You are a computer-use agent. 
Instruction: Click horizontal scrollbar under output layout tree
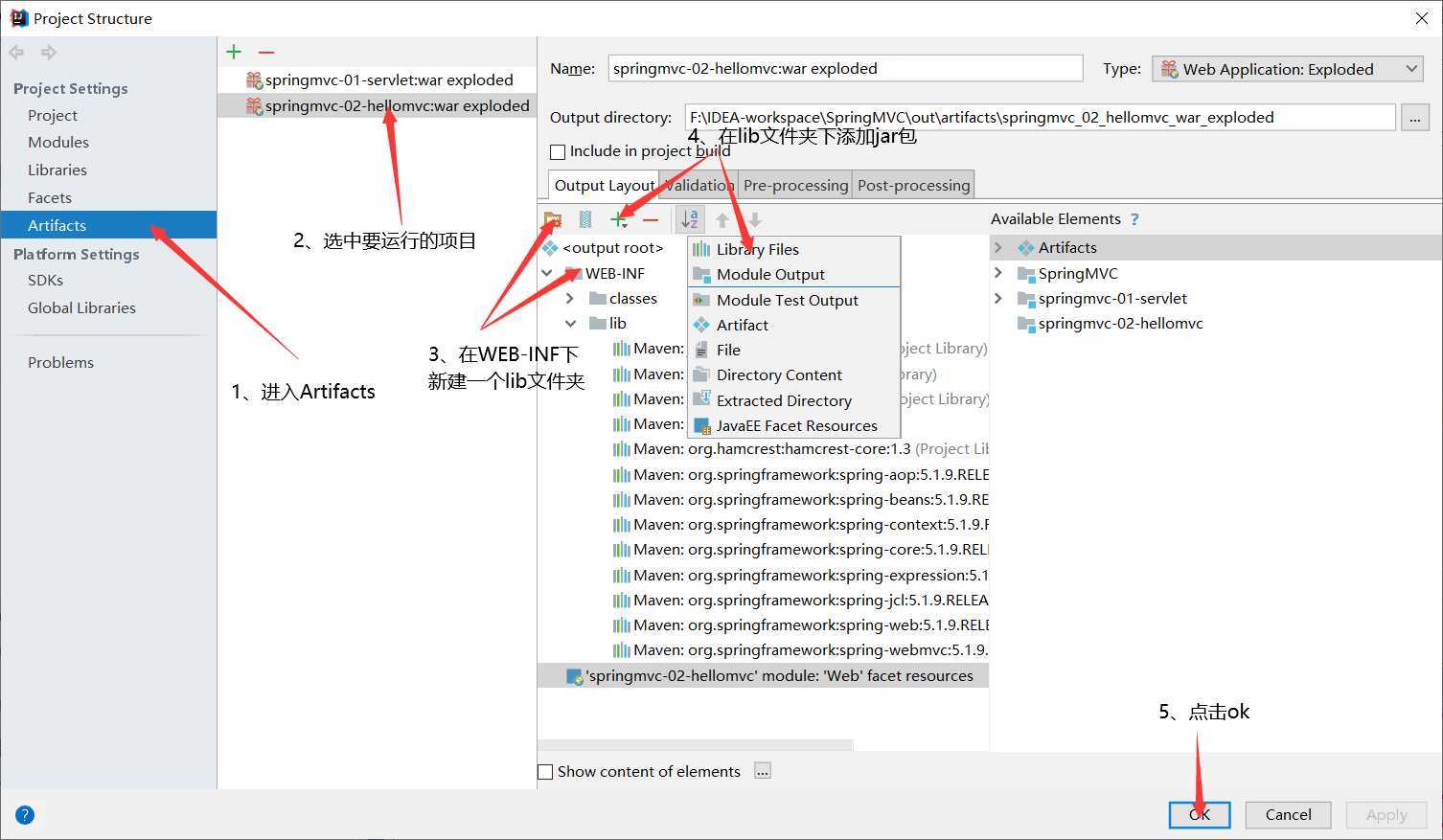coord(695,744)
